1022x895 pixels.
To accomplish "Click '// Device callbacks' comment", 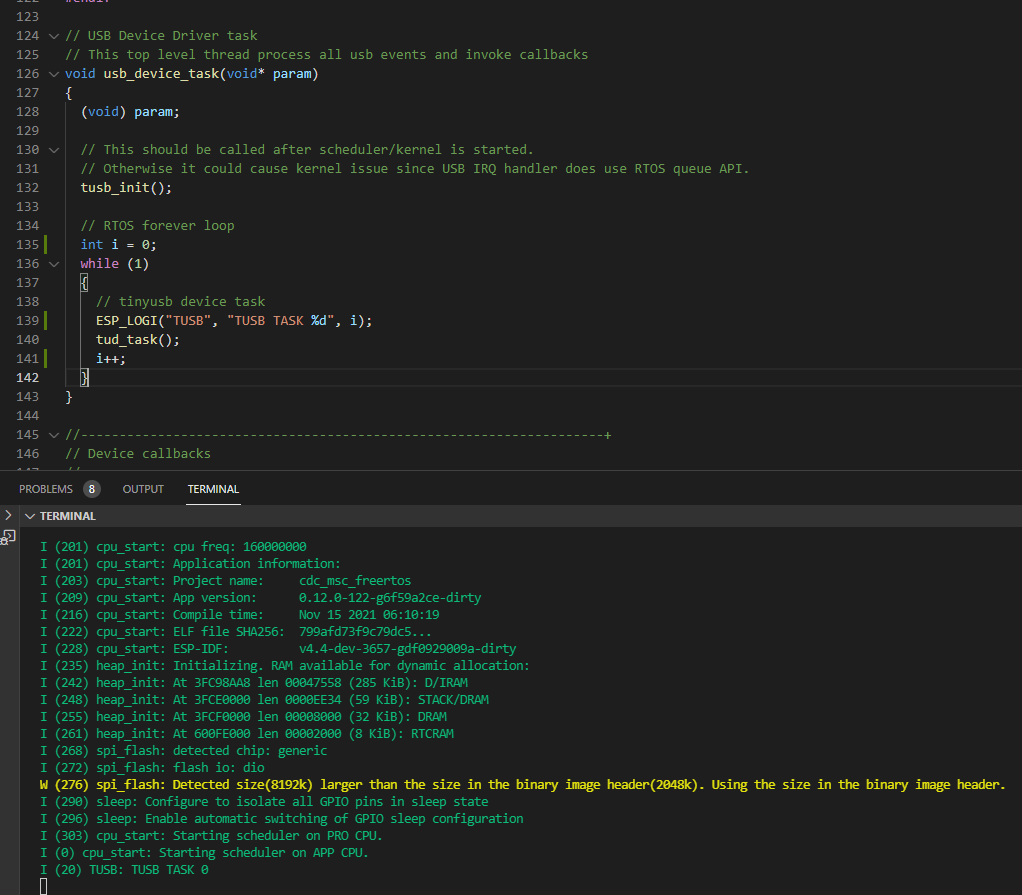I will click(138, 454).
